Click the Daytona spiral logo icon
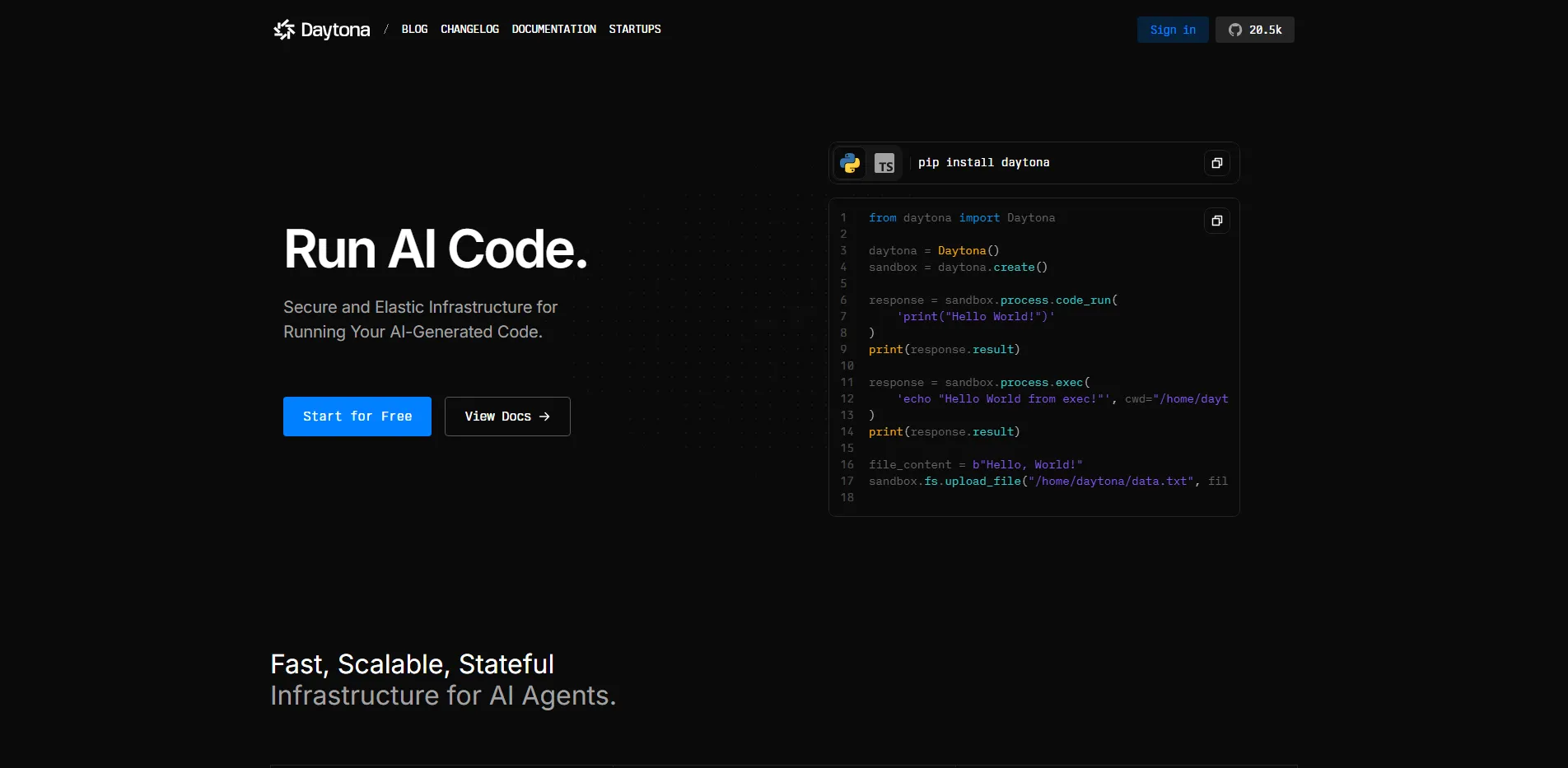Image resolution: width=1568 pixels, height=768 pixels. point(282,29)
